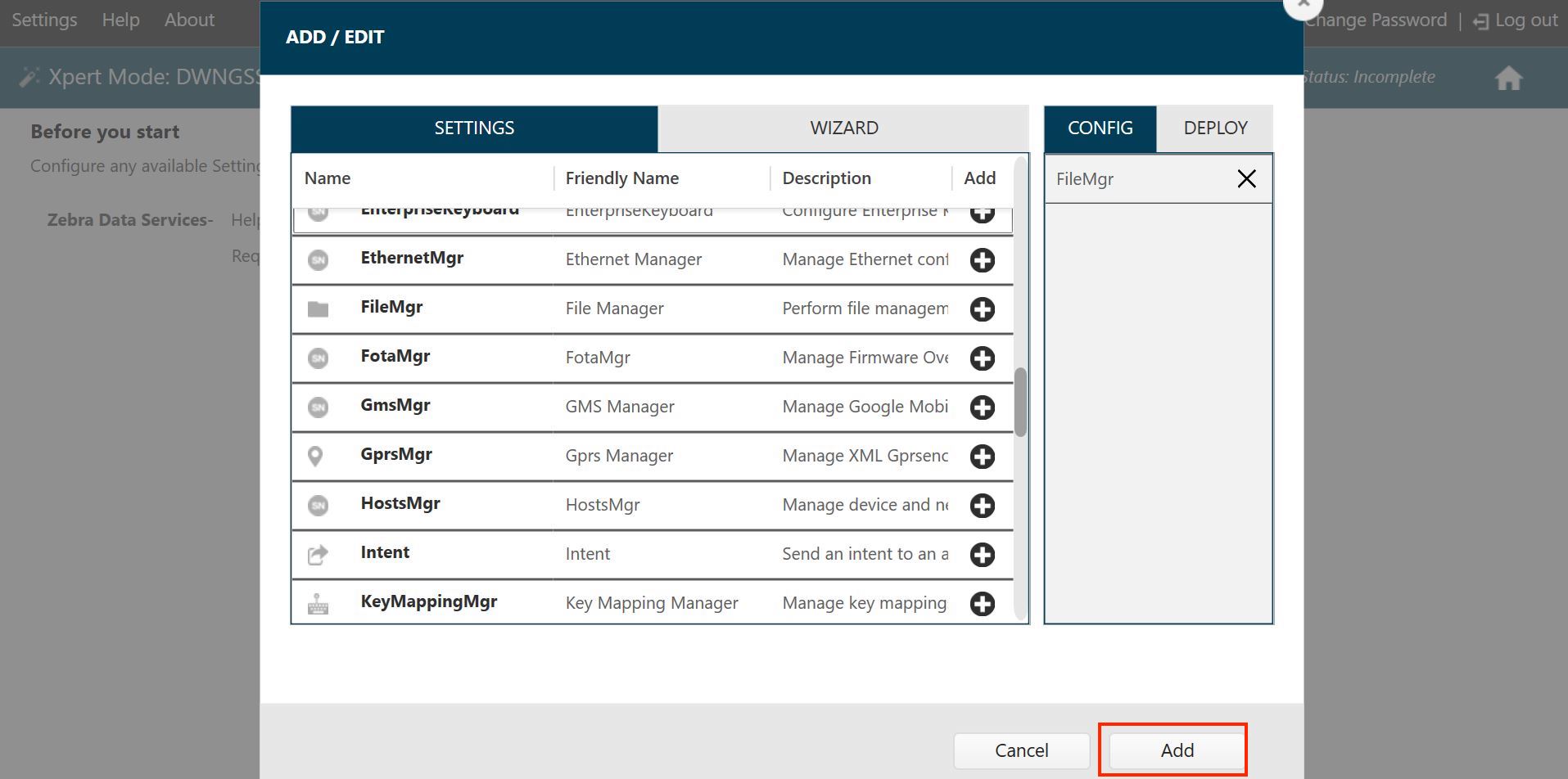
Task: Open the CONFIG tab
Action: point(1100,128)
